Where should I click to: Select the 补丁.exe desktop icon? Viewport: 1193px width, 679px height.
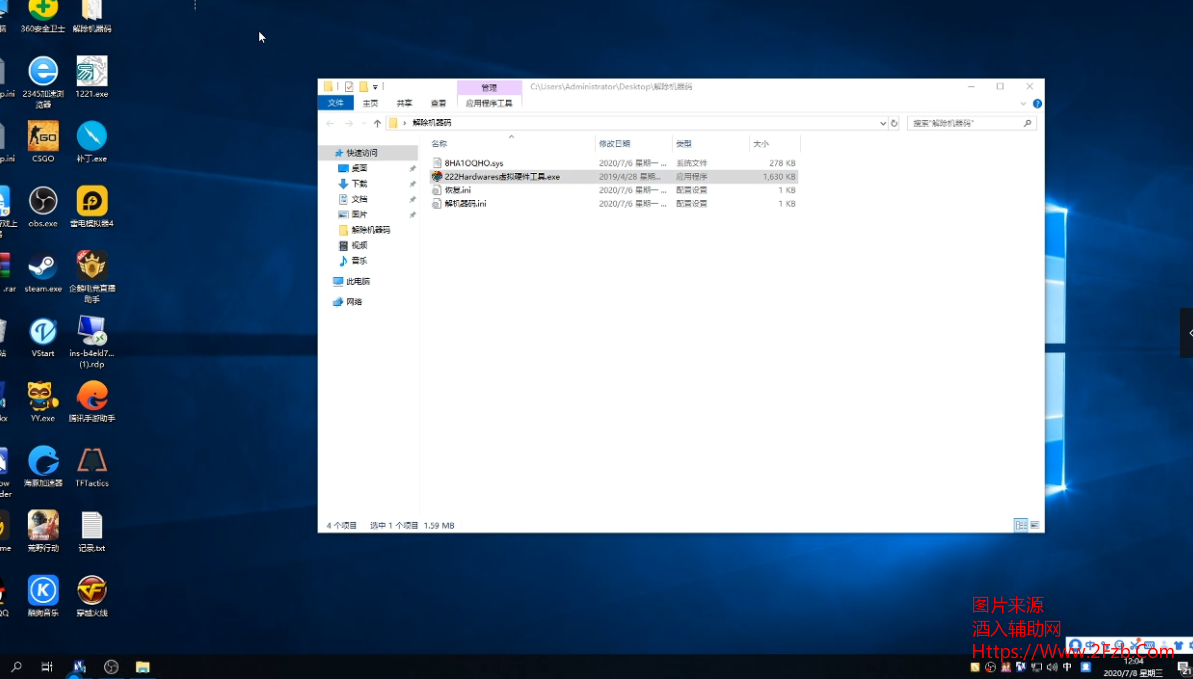click(91, 142)
